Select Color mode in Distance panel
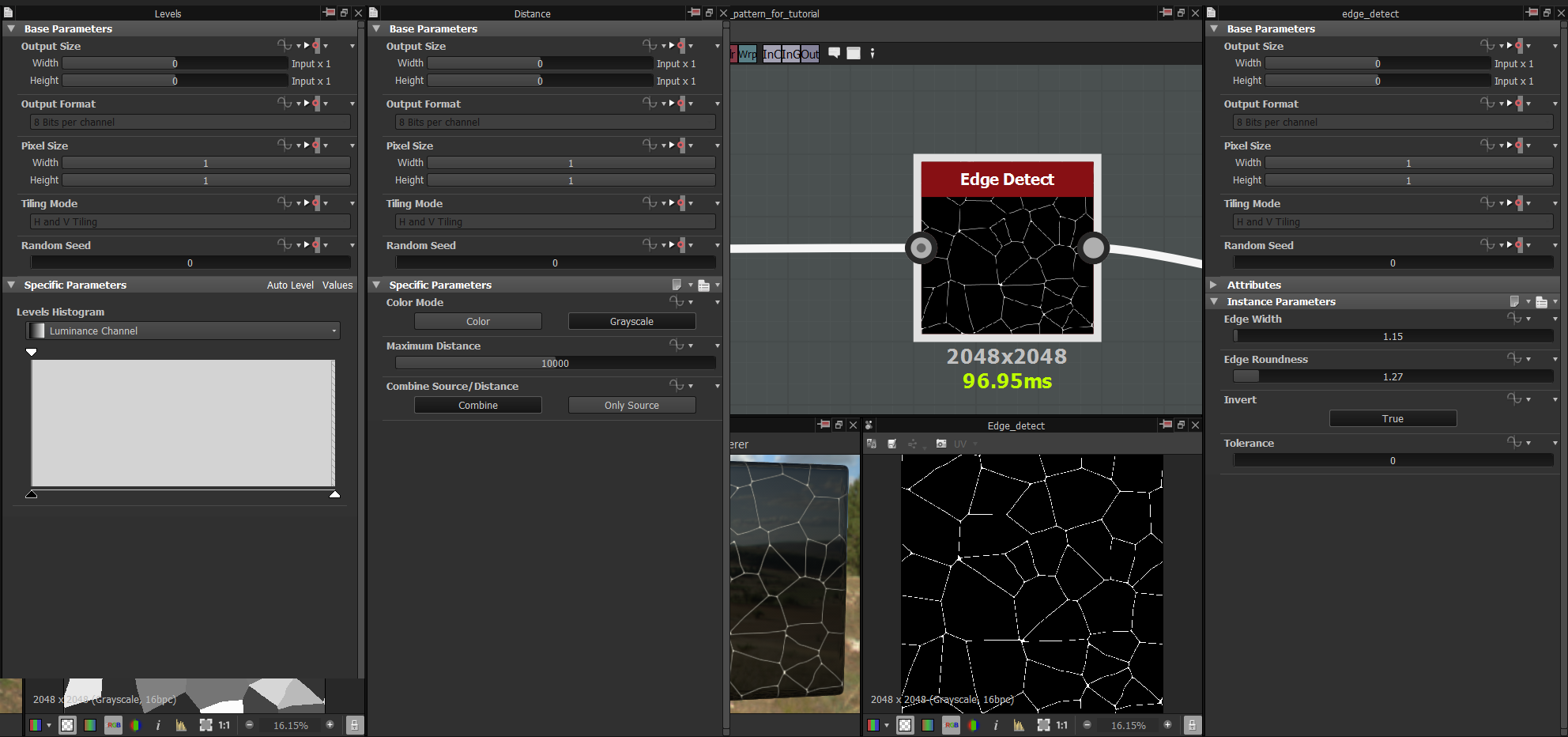The width and height of the screenshot is (1568, 737). 478,321
